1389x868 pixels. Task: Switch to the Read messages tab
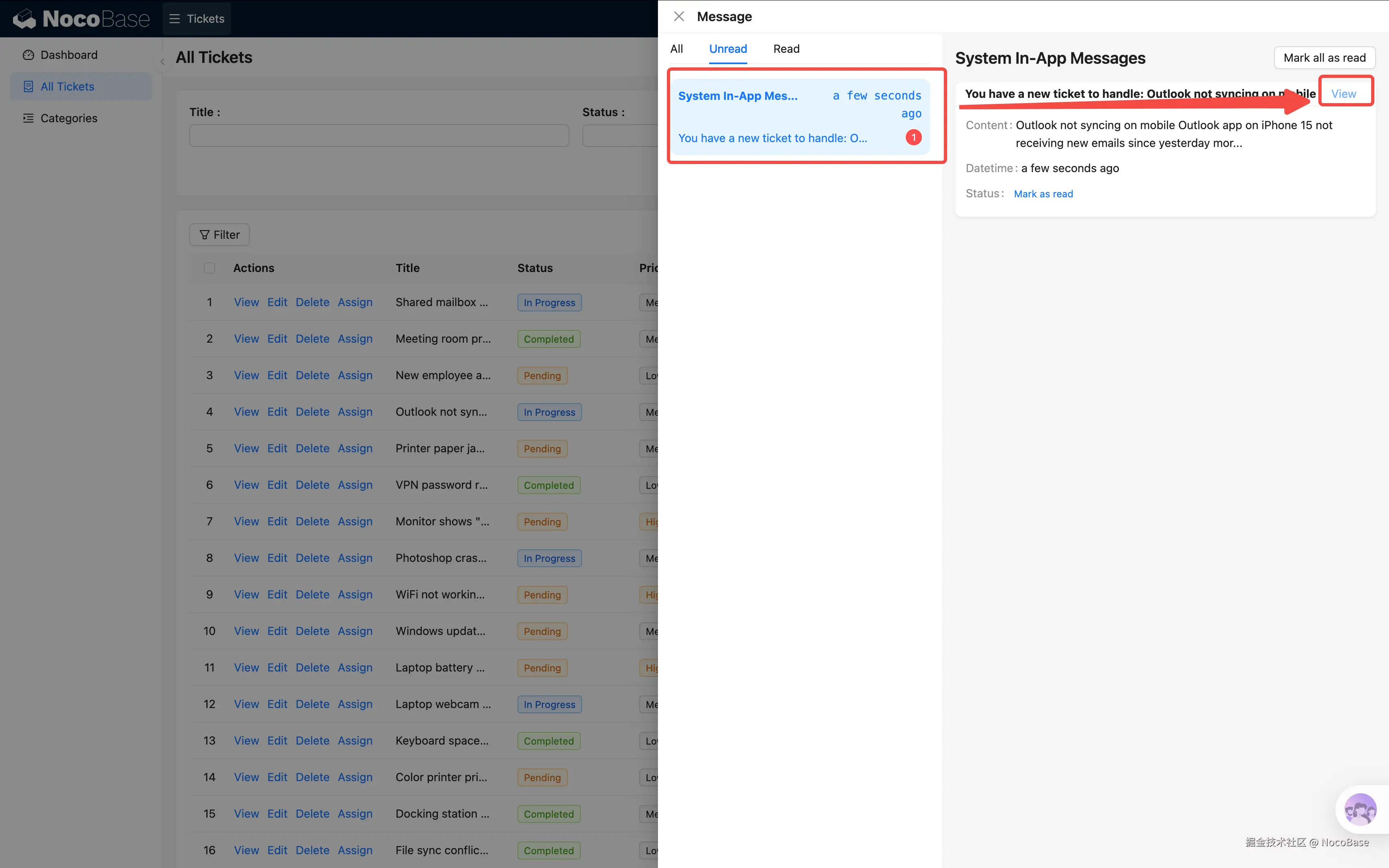click(x=786, y=49)
